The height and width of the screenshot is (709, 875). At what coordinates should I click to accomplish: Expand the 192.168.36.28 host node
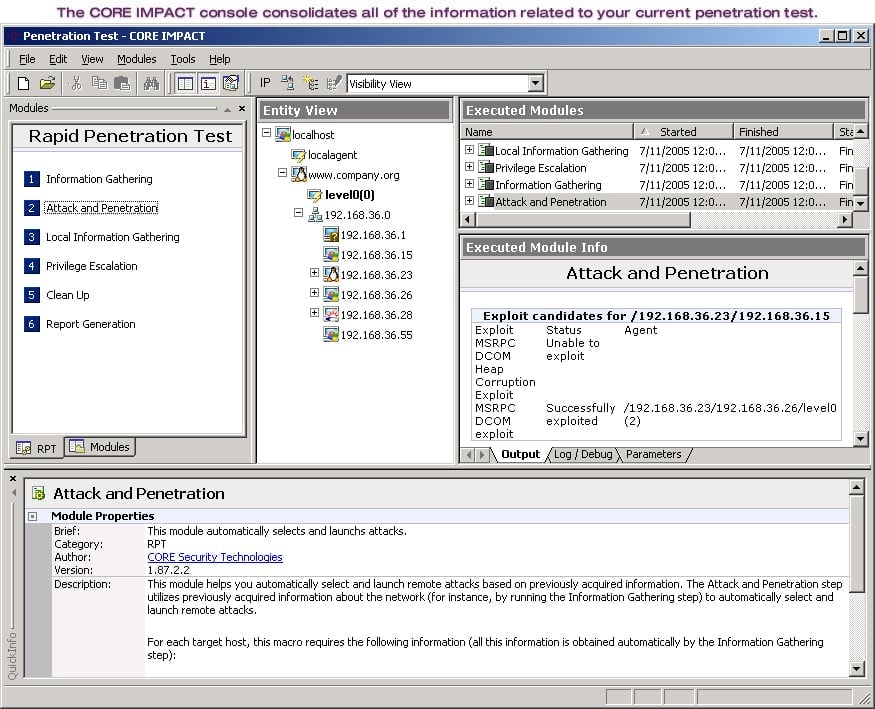(x=314, y=313)
